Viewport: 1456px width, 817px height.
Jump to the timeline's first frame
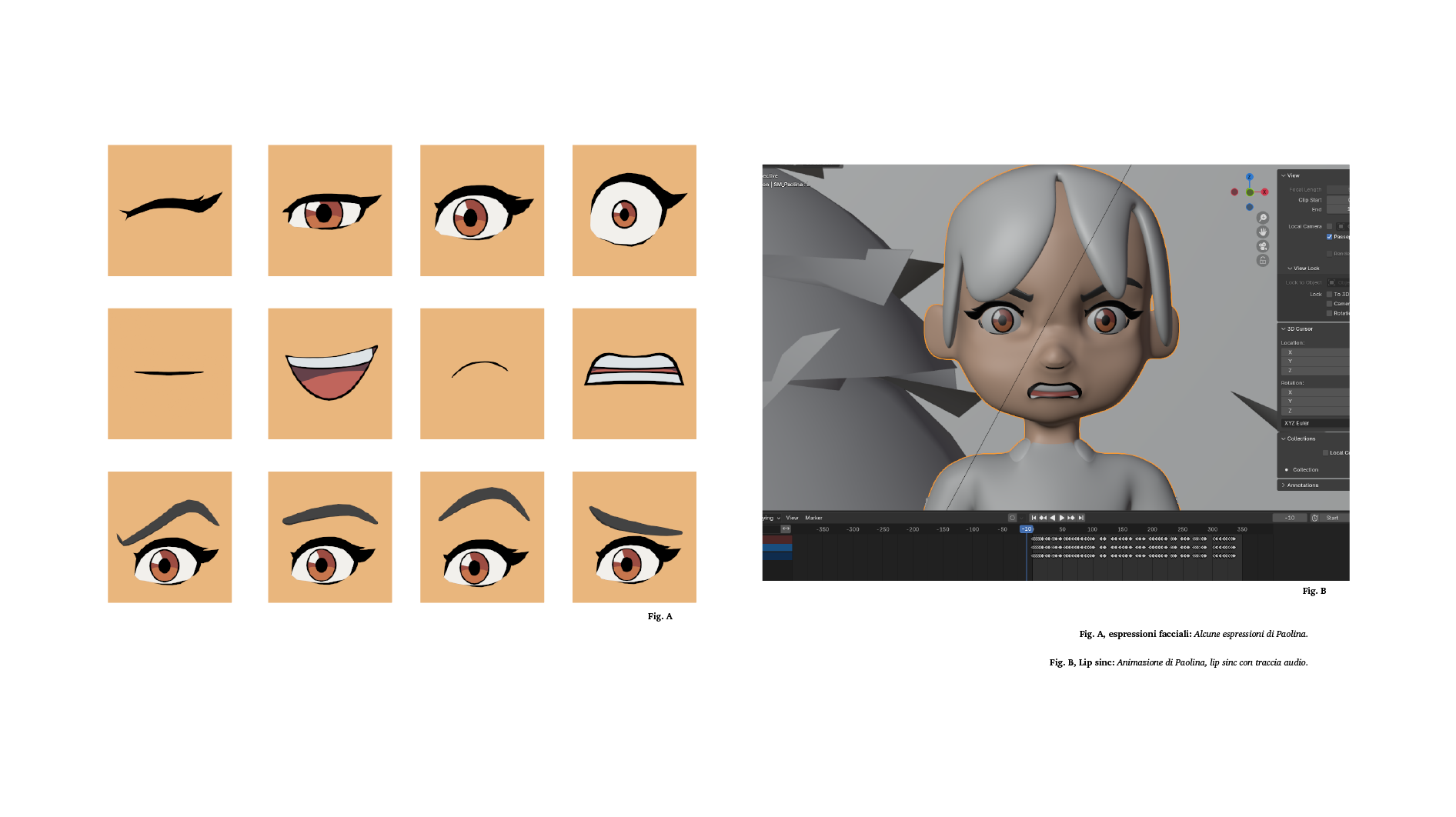click(1034, 518)
